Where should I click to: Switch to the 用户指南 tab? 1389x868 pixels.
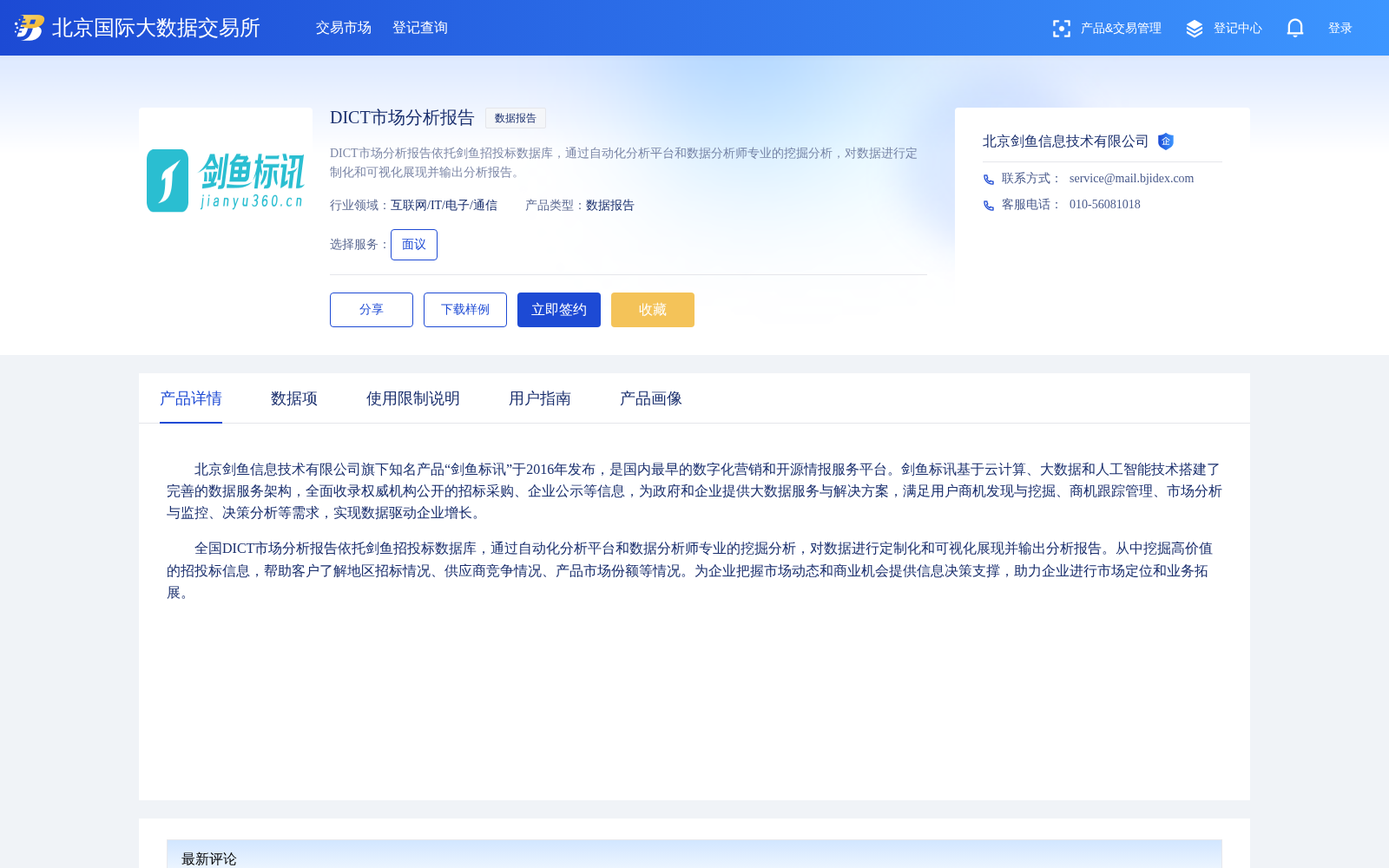coord(540,398)
